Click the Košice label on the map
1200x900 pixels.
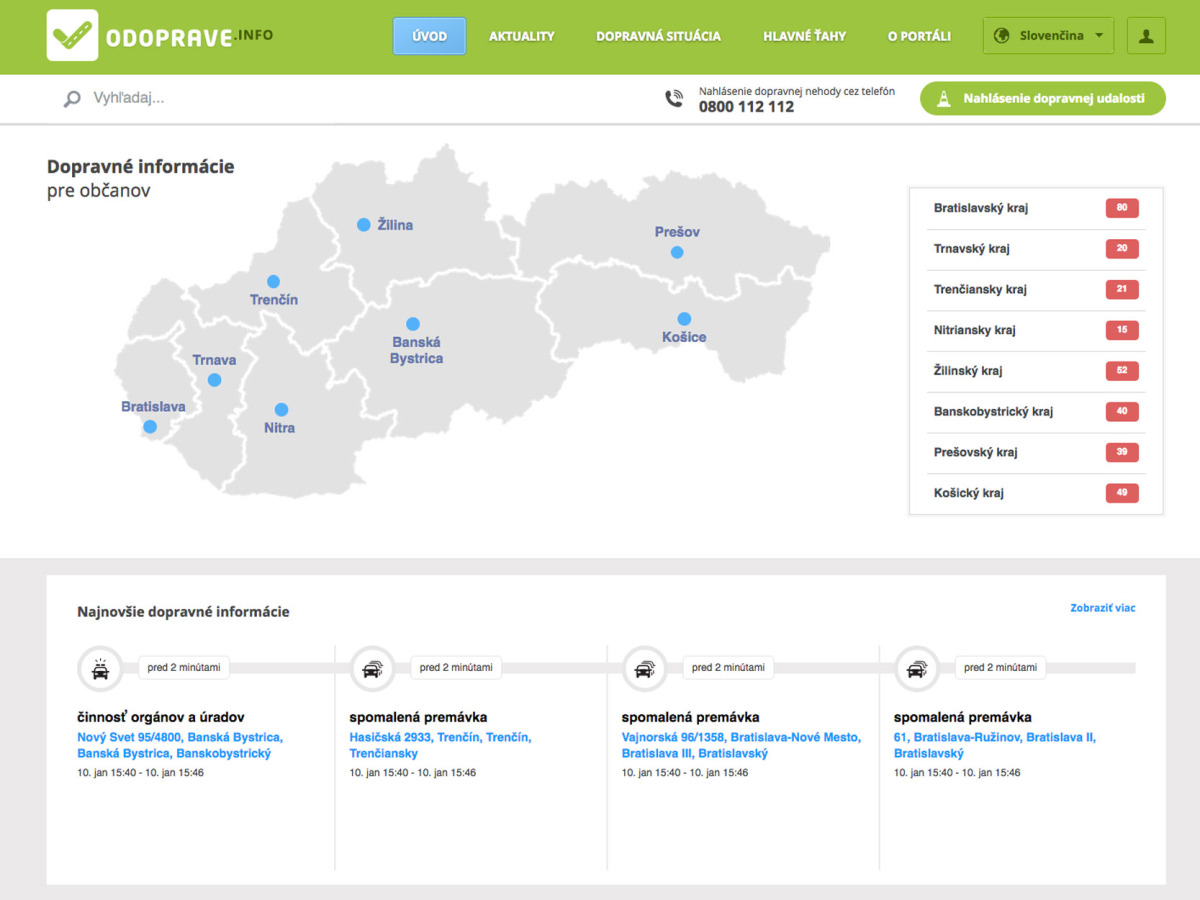[684, 337]
